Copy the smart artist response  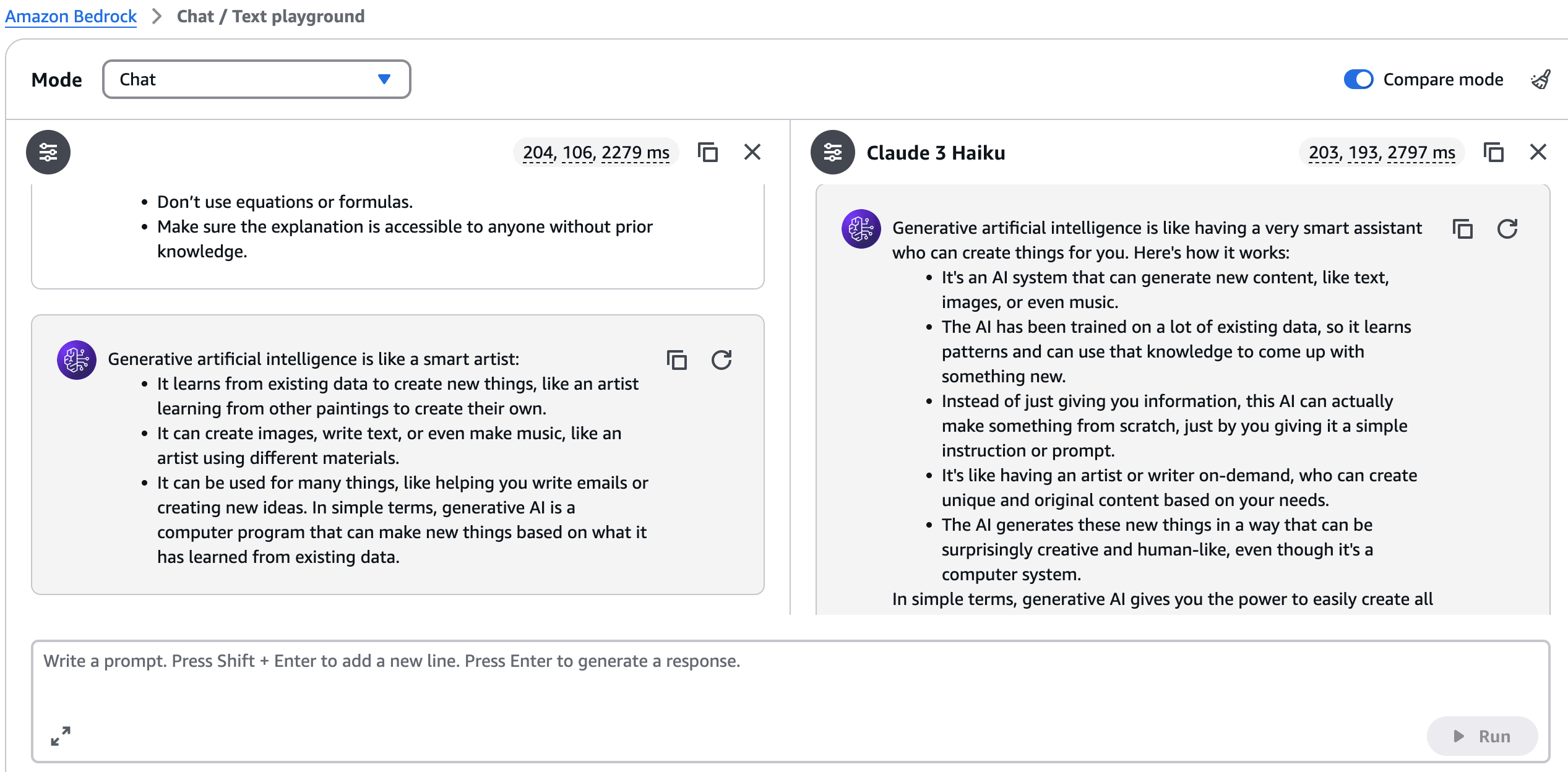pos(677,360)
